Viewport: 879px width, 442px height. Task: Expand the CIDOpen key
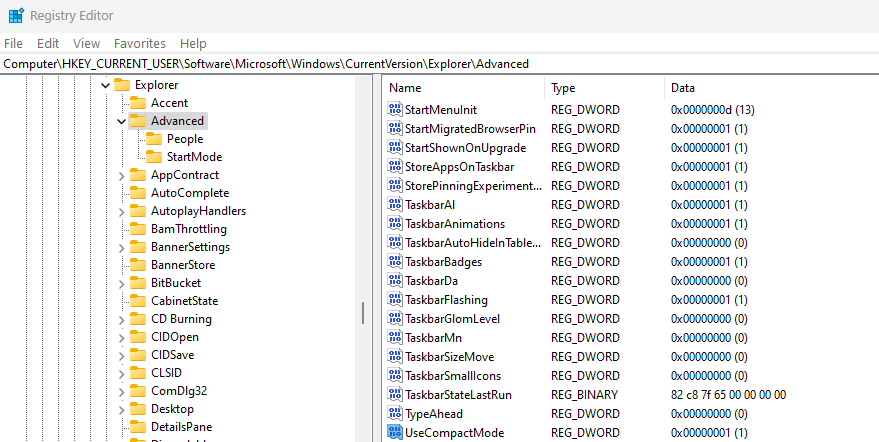tap(122, 337)
